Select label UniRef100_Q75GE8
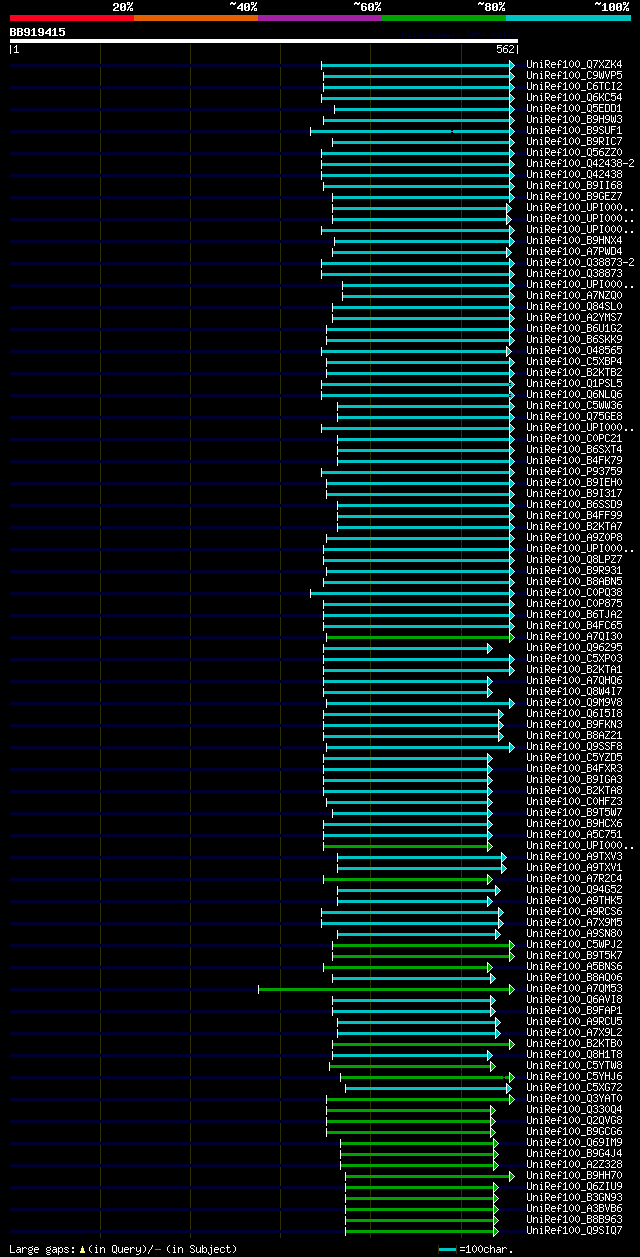 pos(574,416)
